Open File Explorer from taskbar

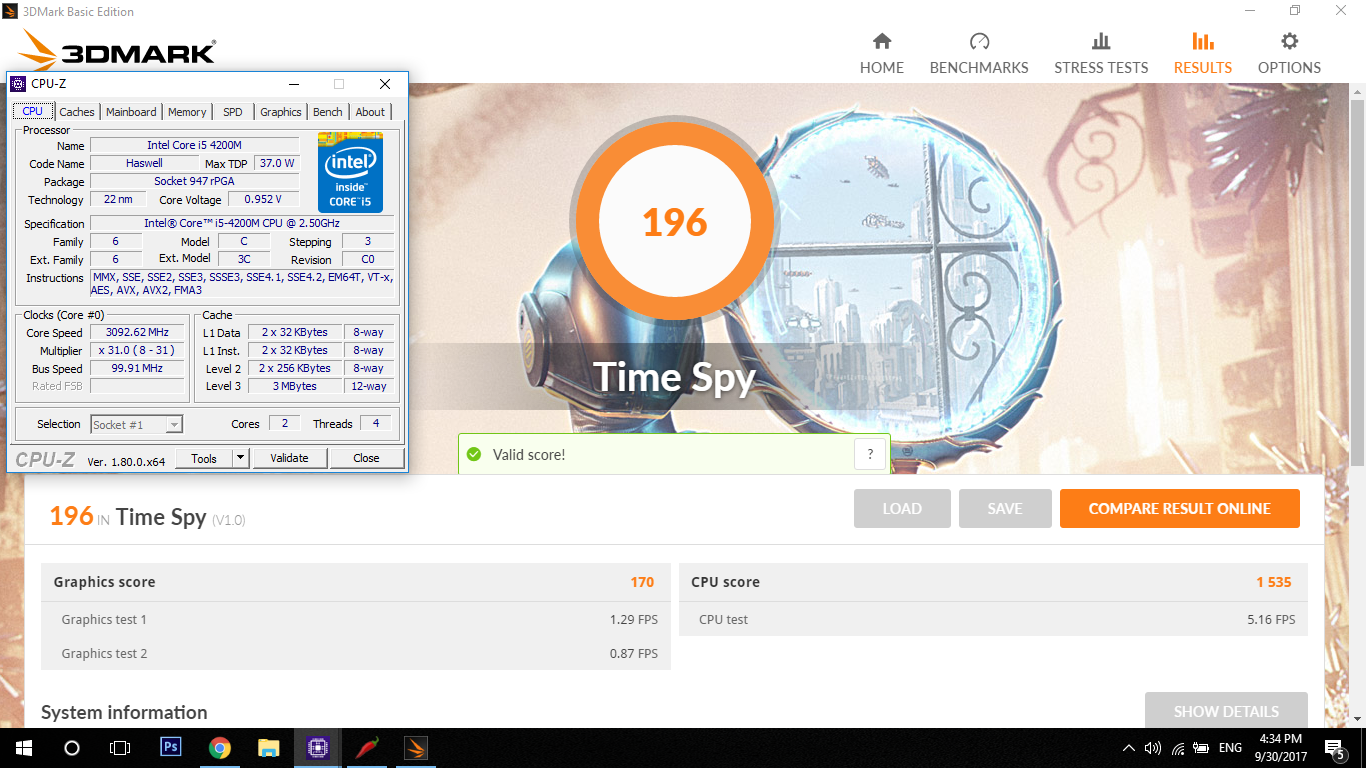[269, 747]
